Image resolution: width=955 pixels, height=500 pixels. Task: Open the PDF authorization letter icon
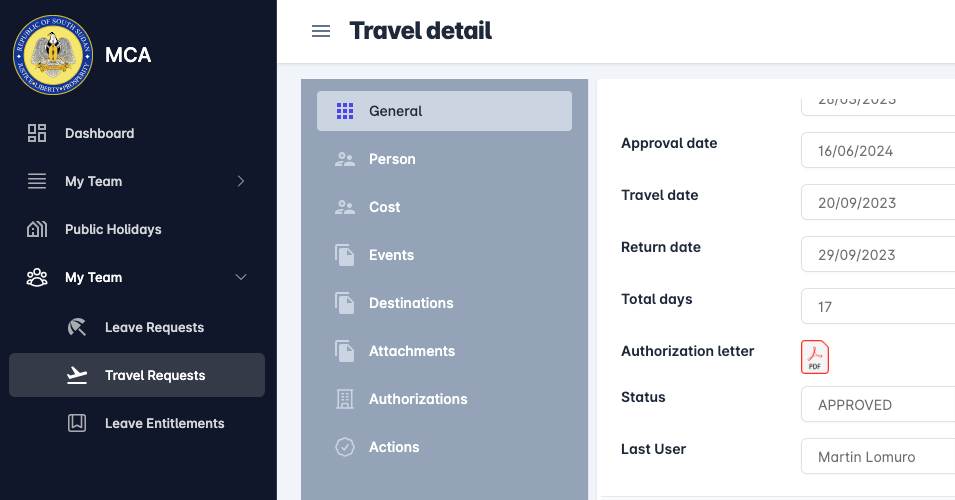[x=815, y=357]
